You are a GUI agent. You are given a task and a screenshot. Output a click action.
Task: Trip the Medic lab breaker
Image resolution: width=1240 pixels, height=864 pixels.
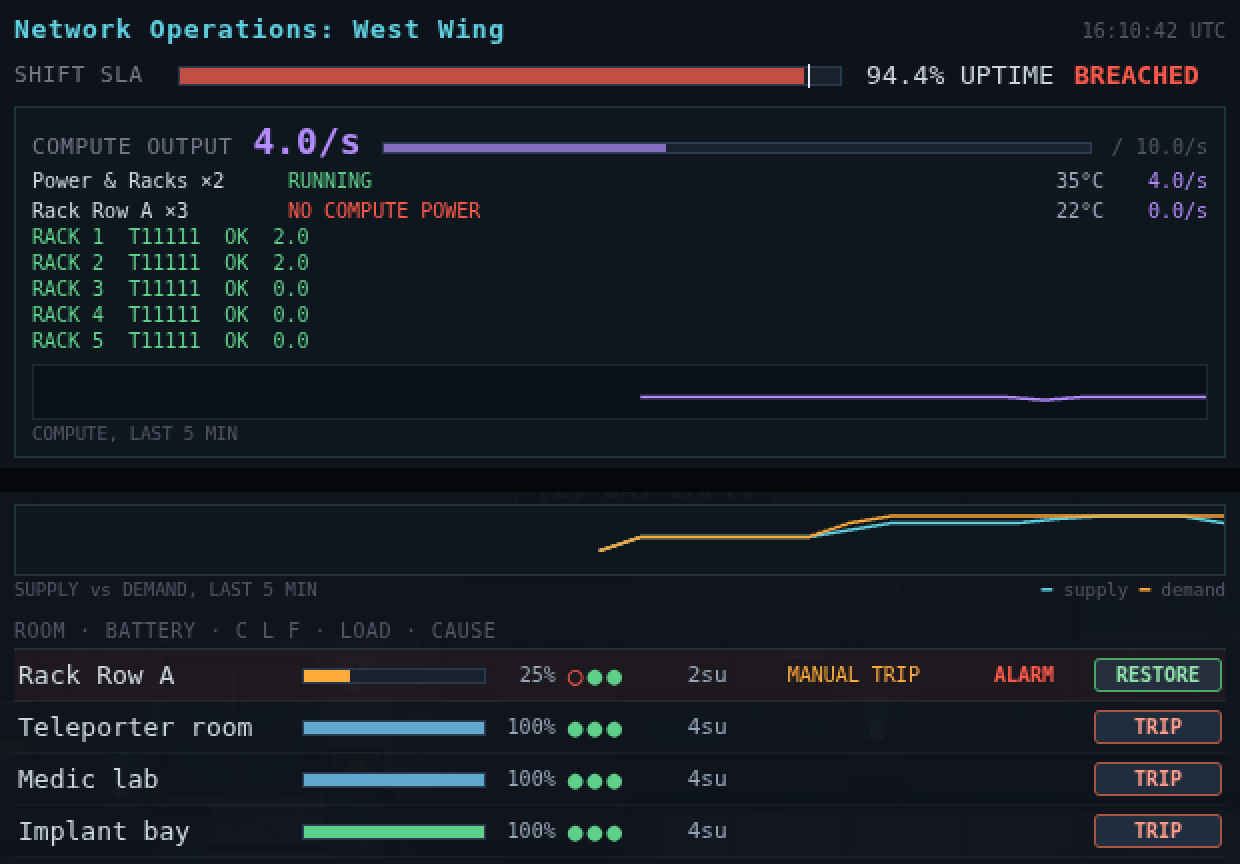pos(1158,779)
